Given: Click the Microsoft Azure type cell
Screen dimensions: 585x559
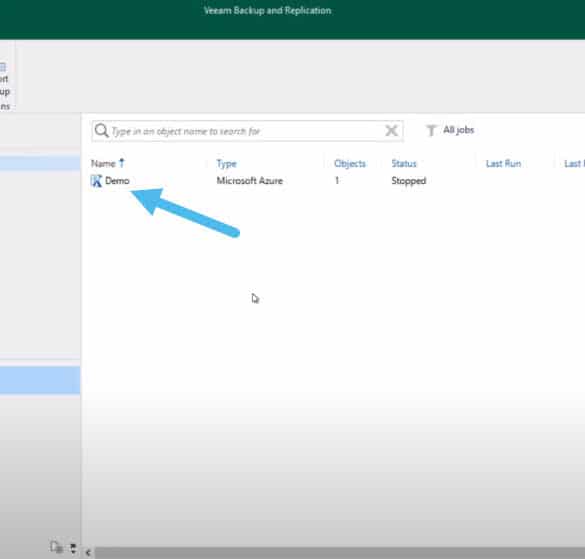Looking at the screenshot, I should pos(250,181).
